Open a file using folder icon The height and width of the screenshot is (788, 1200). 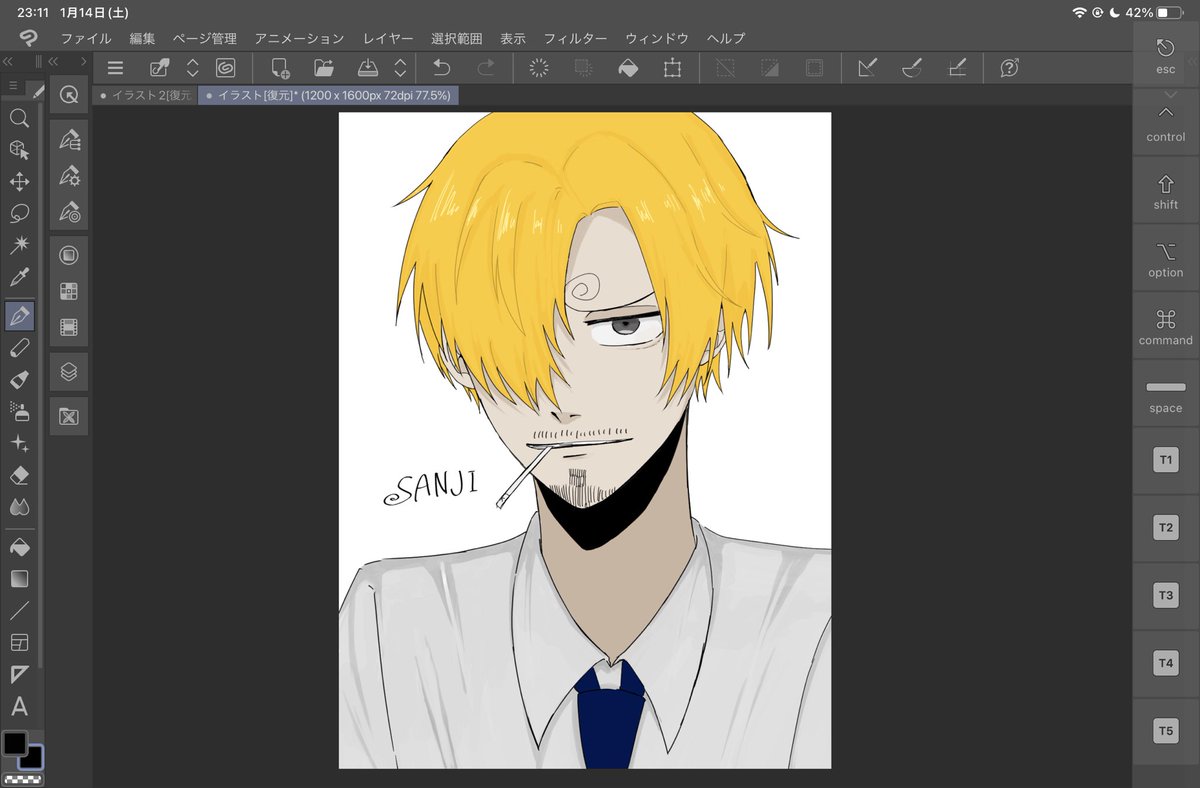click(324, 68)
